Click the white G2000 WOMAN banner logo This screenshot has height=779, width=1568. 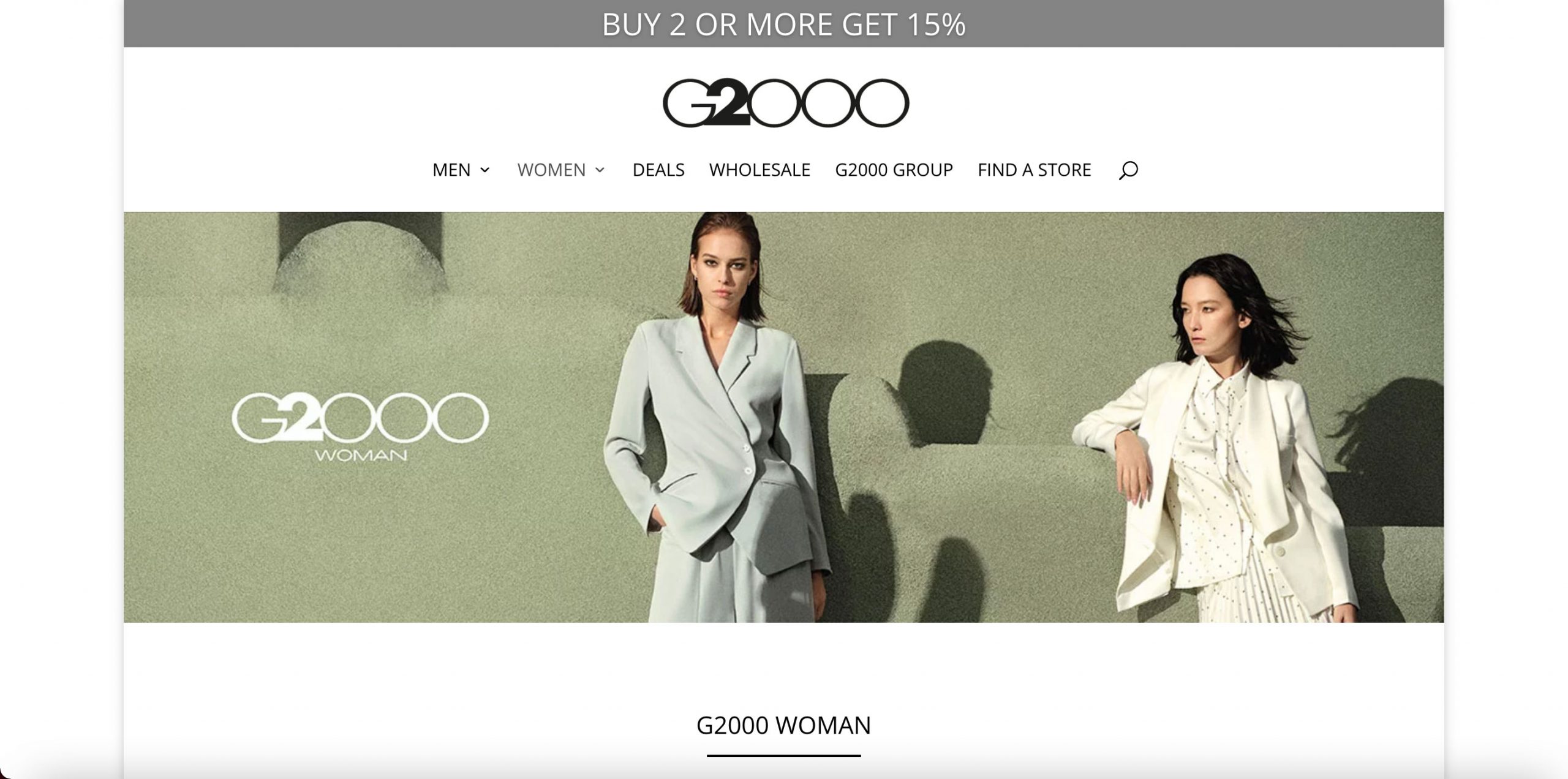click(x=360, y=426)
